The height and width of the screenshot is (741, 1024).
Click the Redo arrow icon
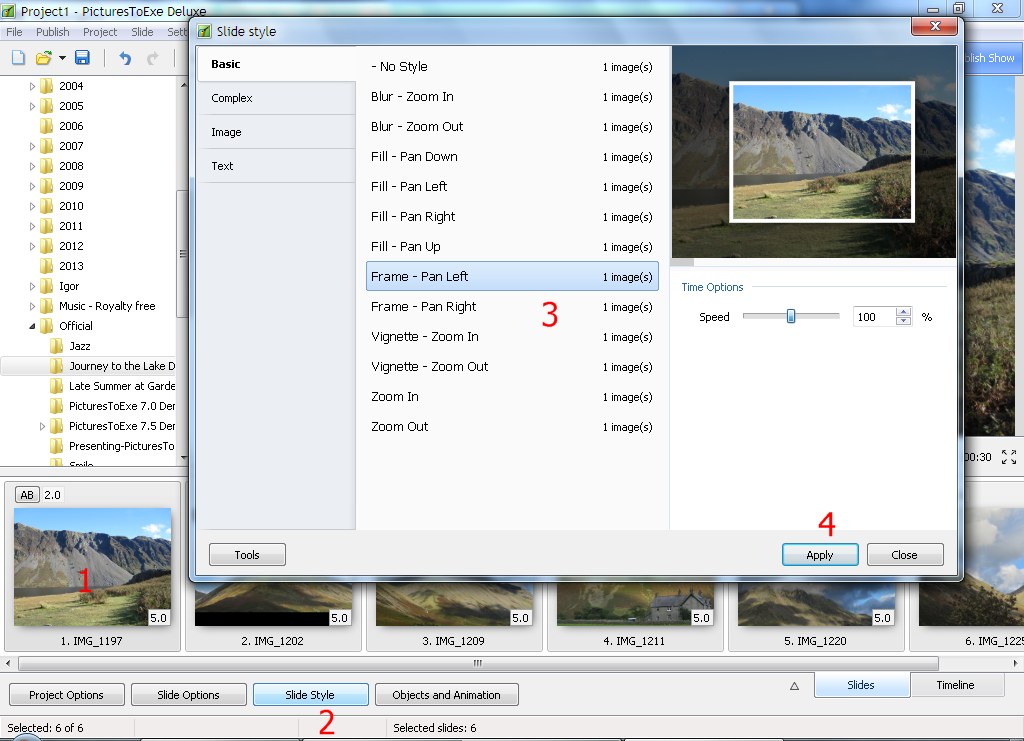click(153, 58)
